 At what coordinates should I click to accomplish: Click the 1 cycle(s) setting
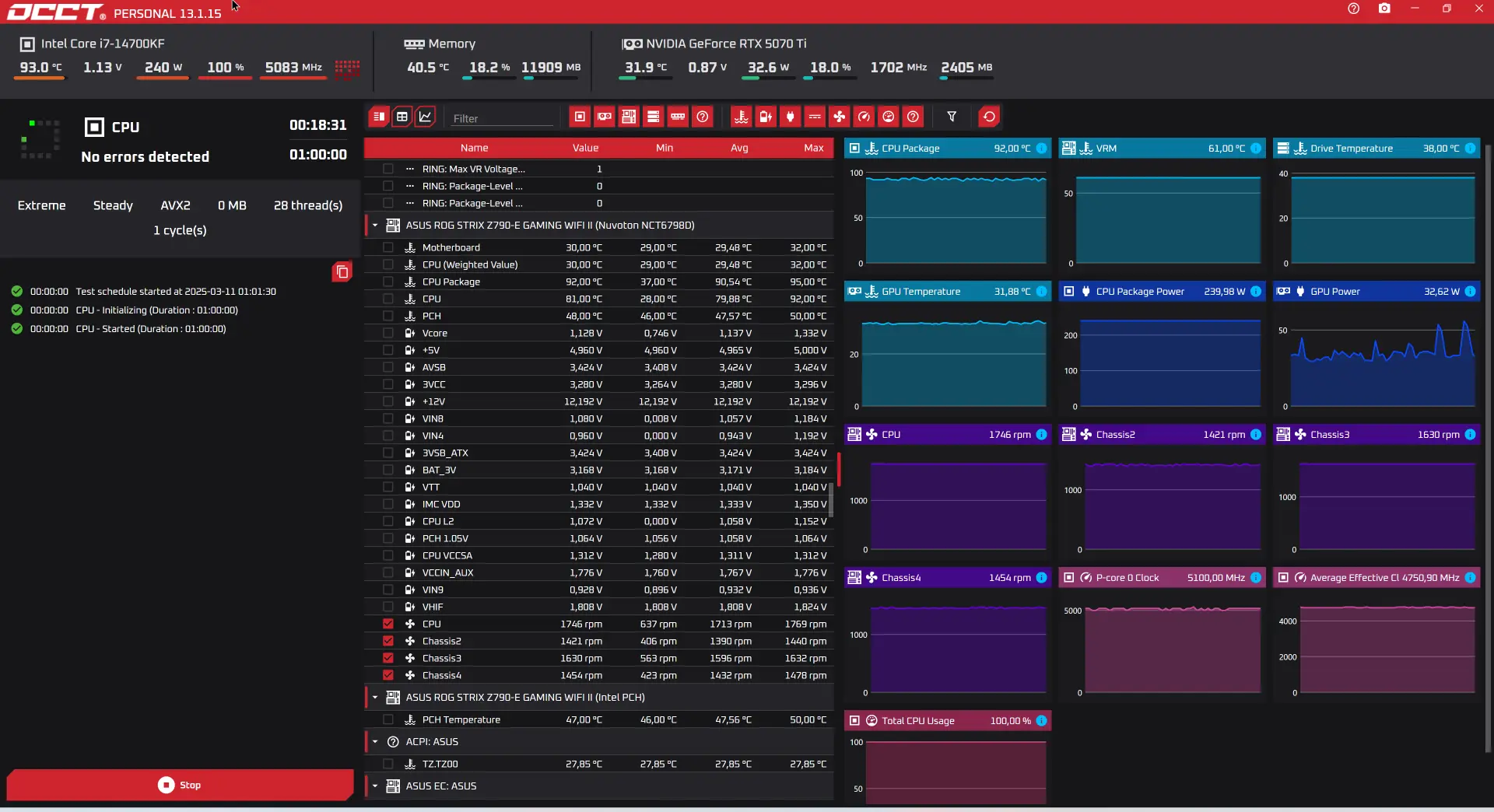point(180,230)
